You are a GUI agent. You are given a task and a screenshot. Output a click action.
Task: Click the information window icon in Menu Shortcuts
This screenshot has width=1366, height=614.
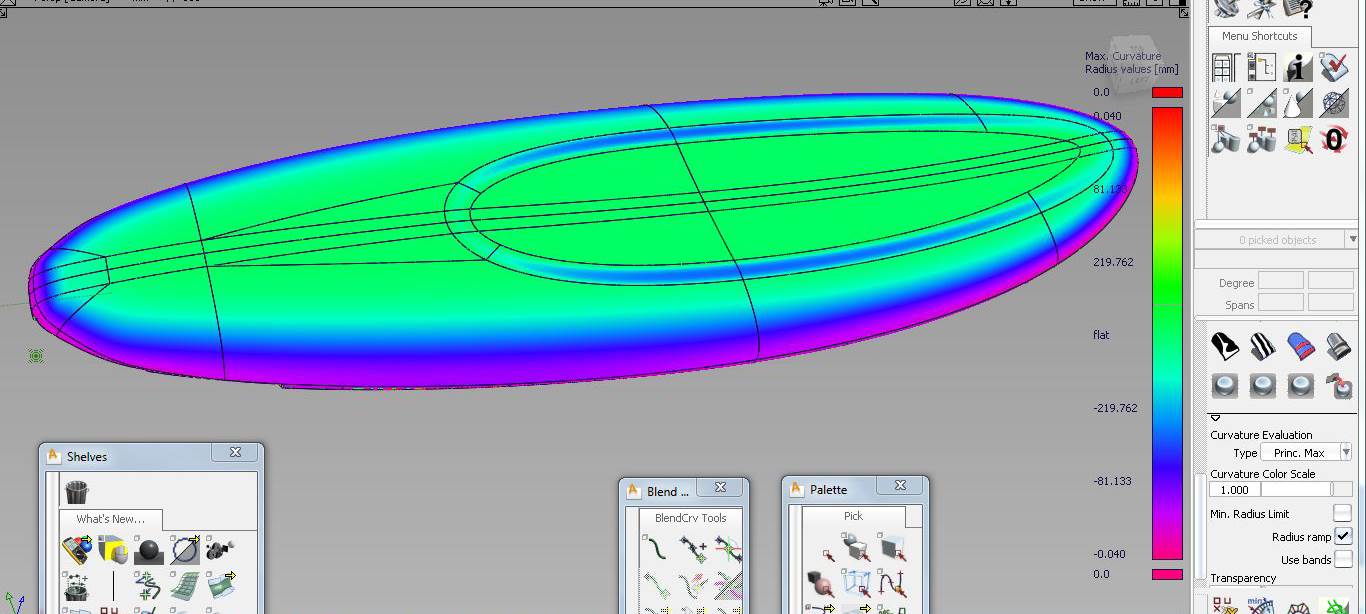pos(1298,67)
